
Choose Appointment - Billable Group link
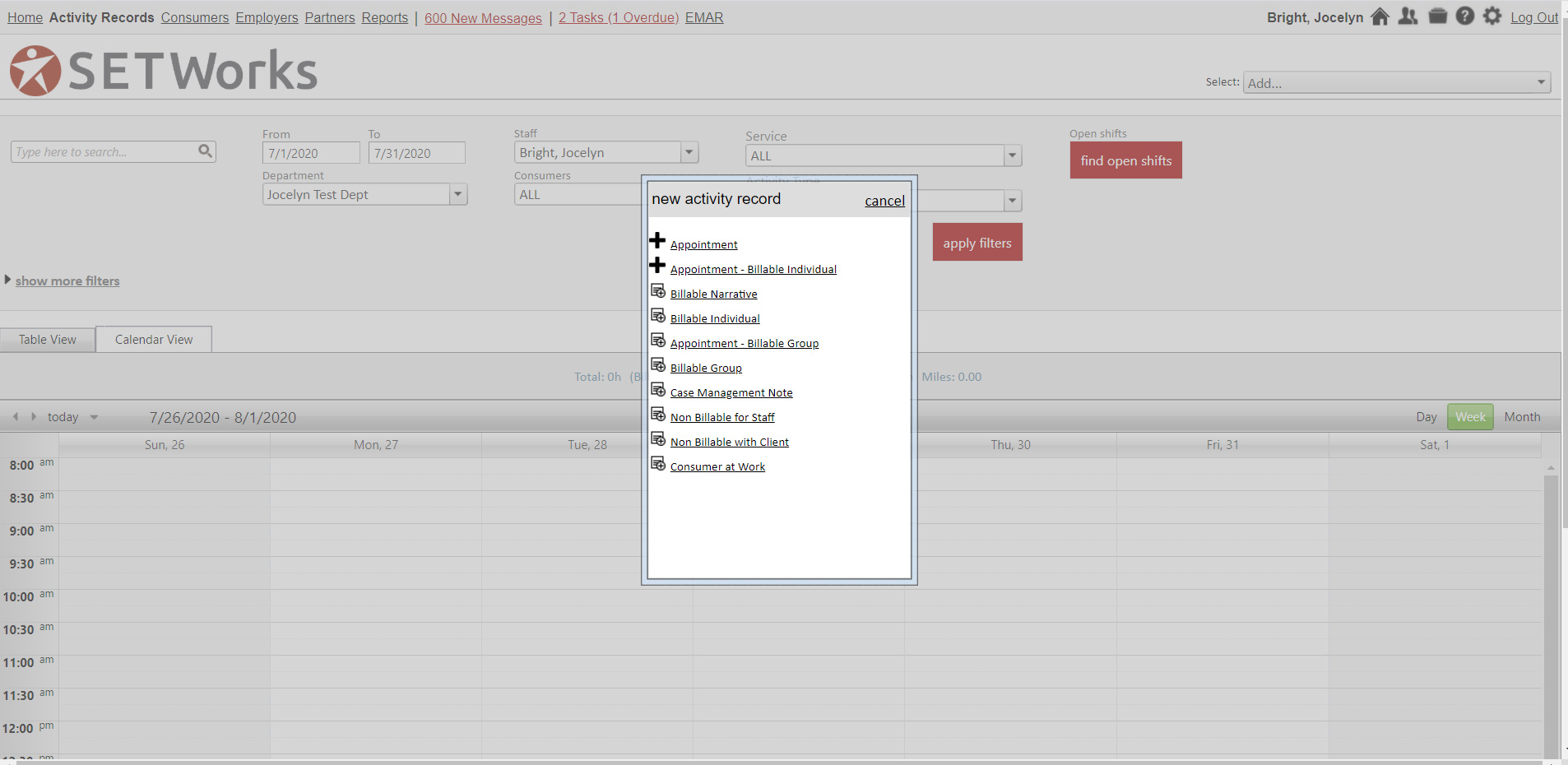[745, 343]
